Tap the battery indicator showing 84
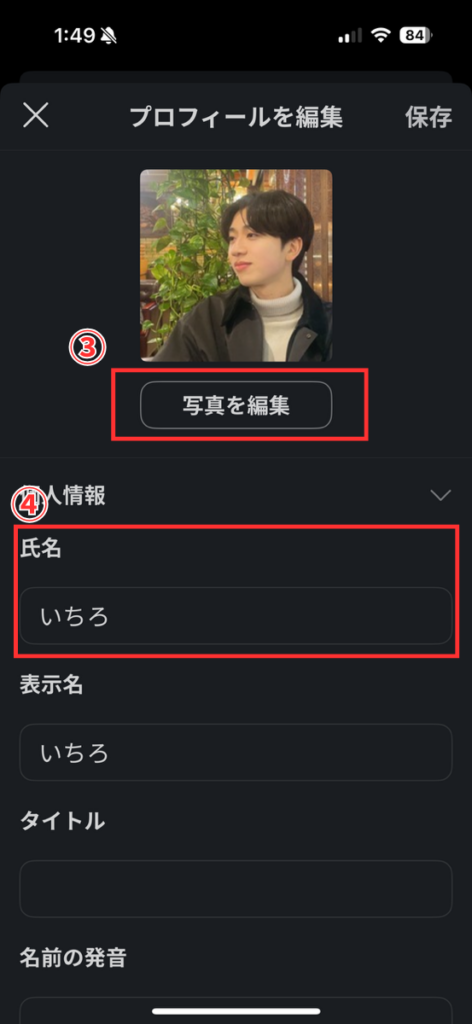 tap(416, 35)
